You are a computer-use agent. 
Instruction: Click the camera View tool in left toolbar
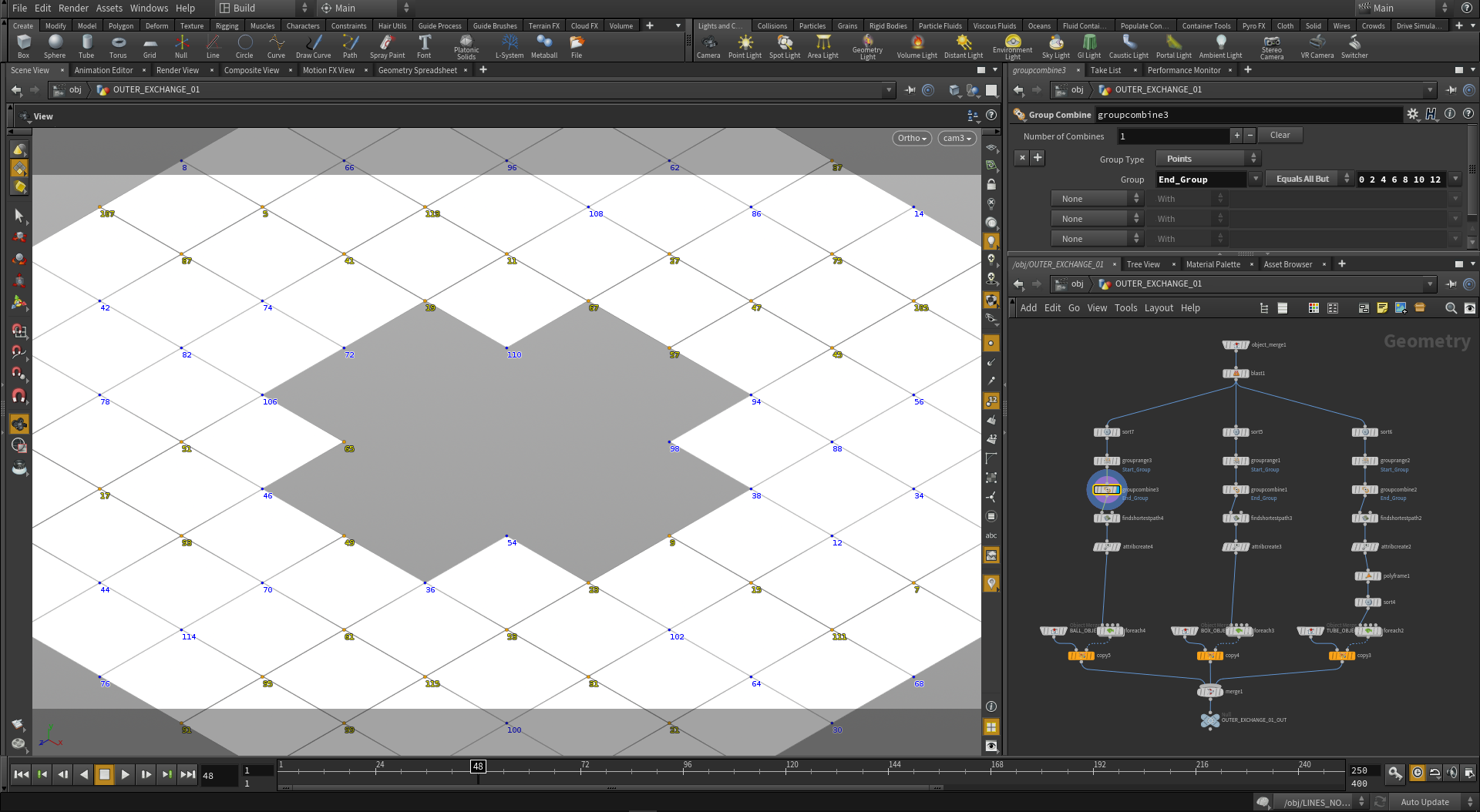[19, 424]
